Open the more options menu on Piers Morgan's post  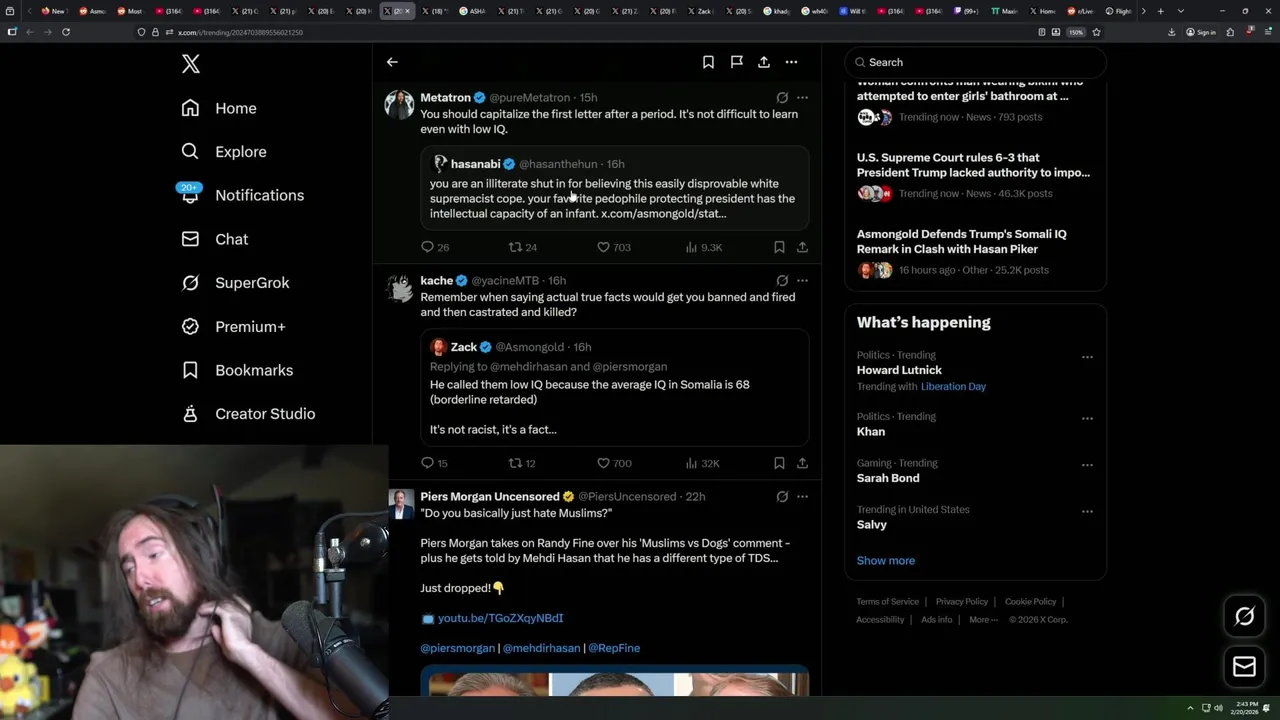[x=802, y=497]
